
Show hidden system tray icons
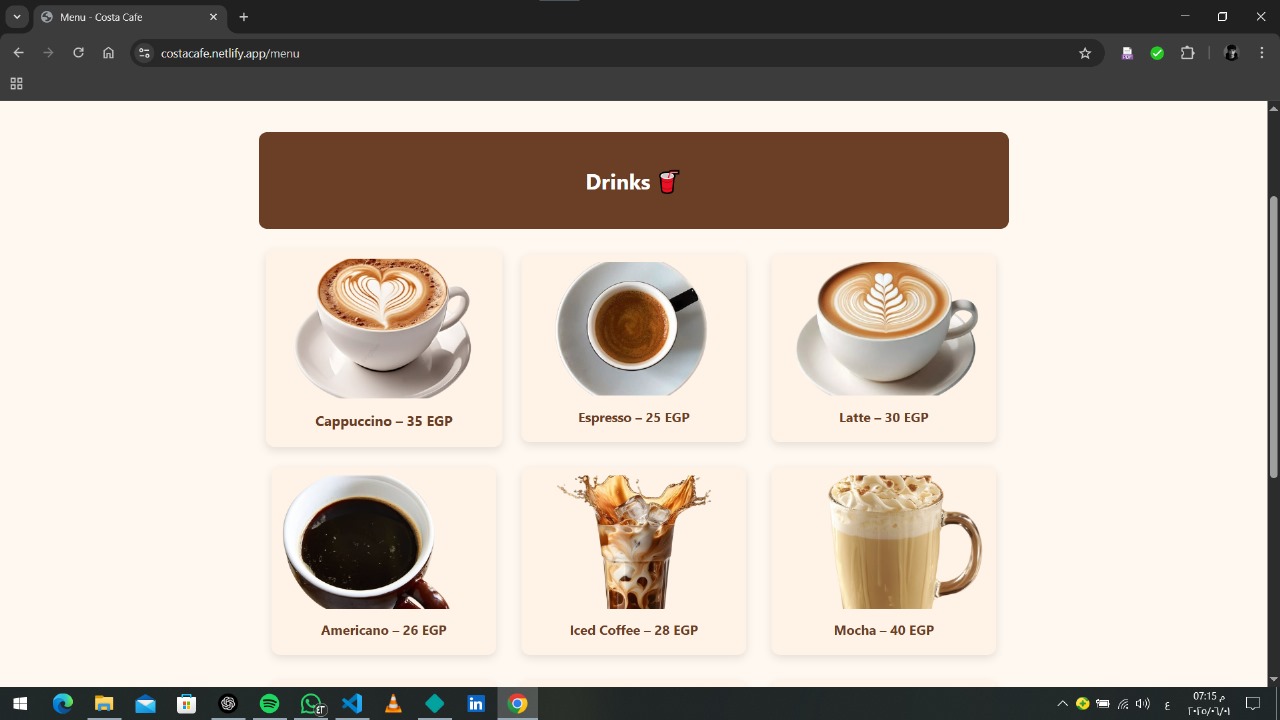pos(1062,704)
